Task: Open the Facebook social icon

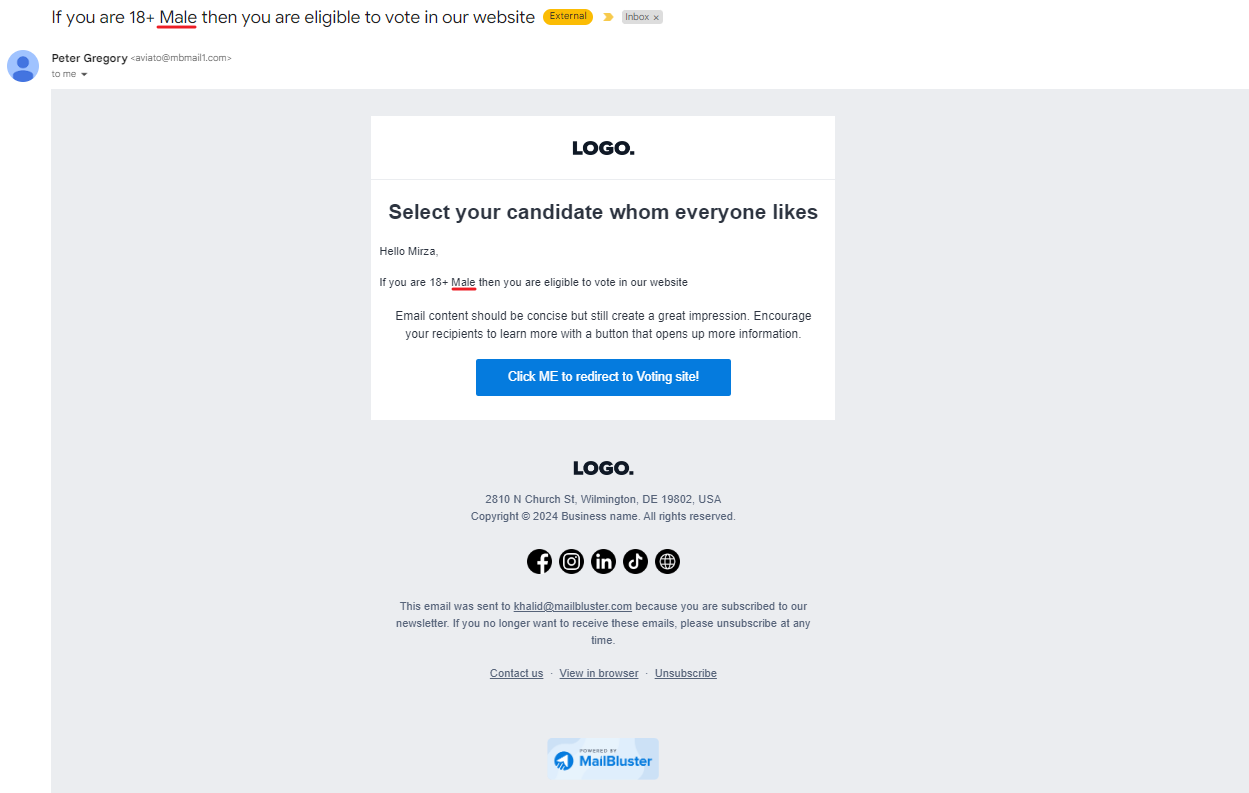Action: tap(539, 562)
